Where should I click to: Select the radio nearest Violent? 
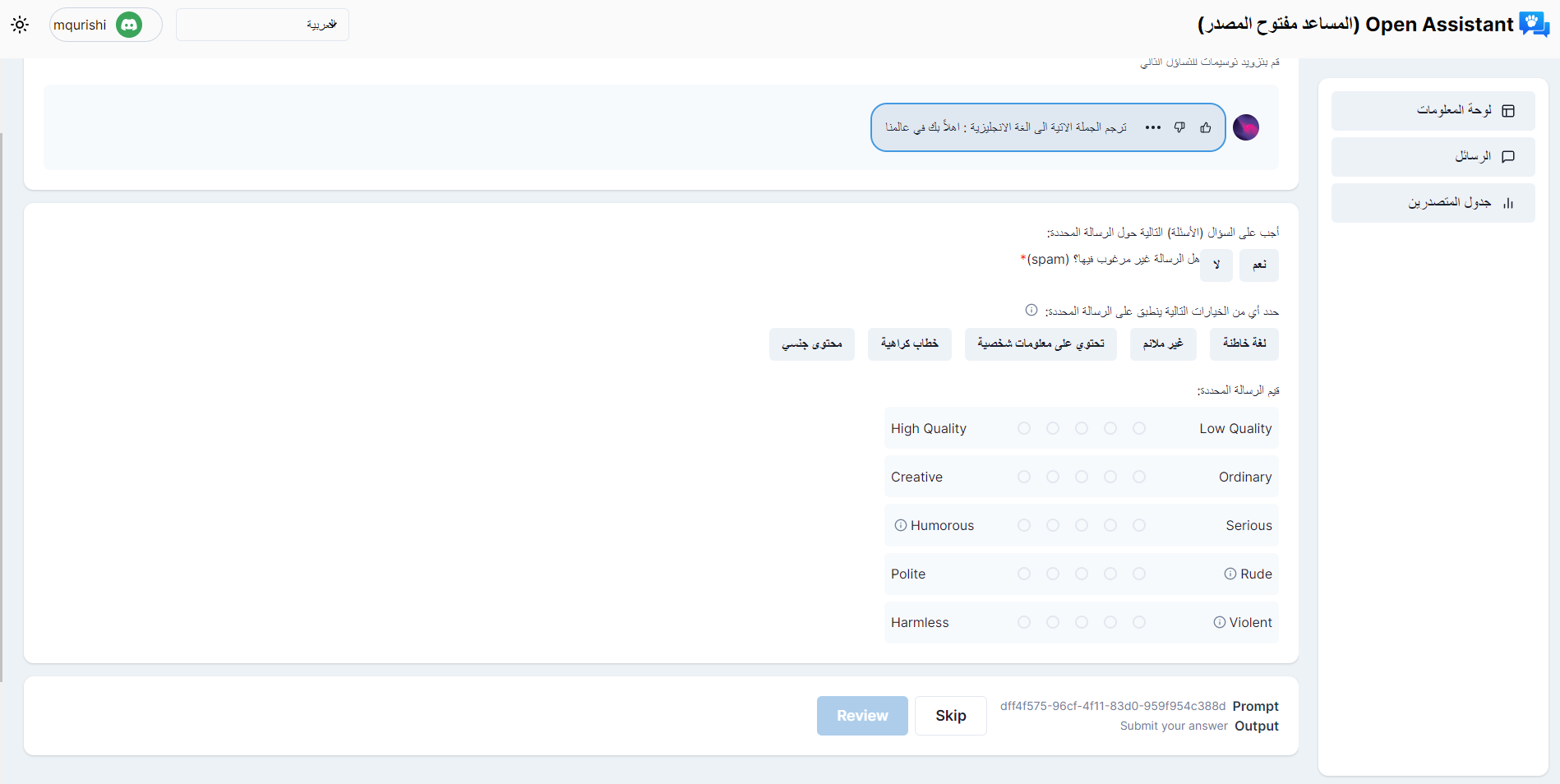coord(1139,622)
